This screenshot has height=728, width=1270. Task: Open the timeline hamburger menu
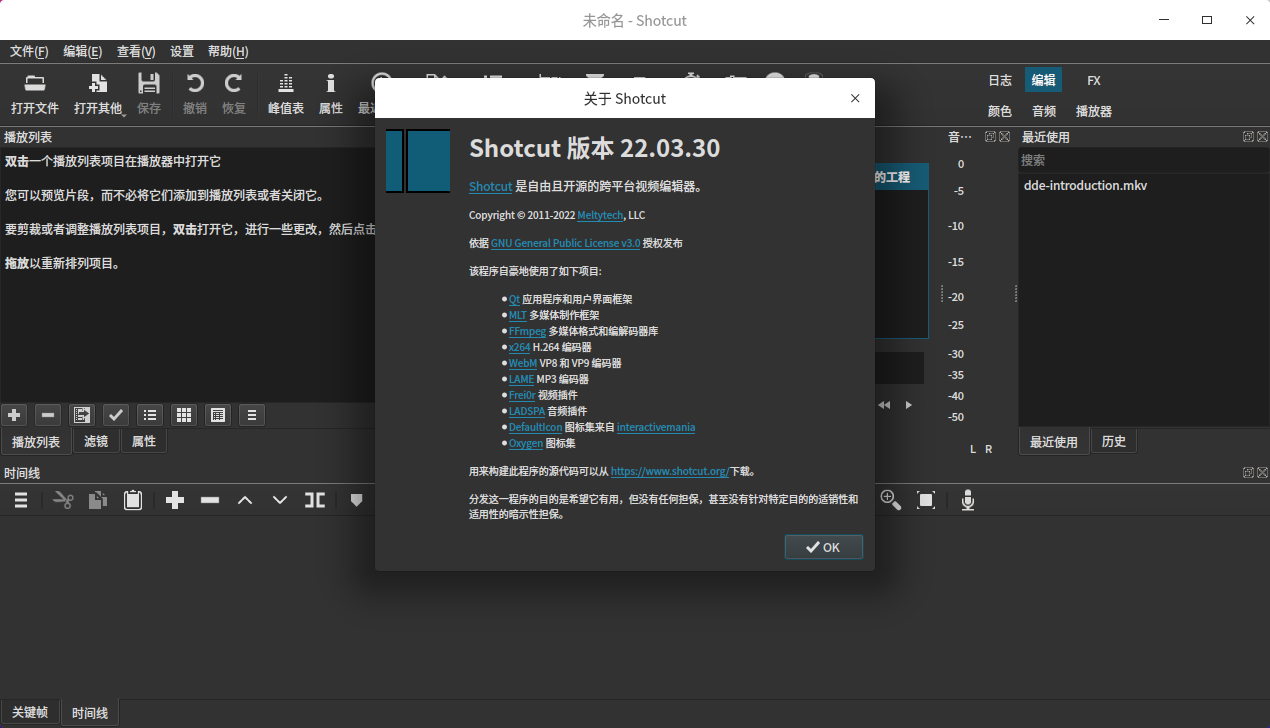(x=20, y=500)
